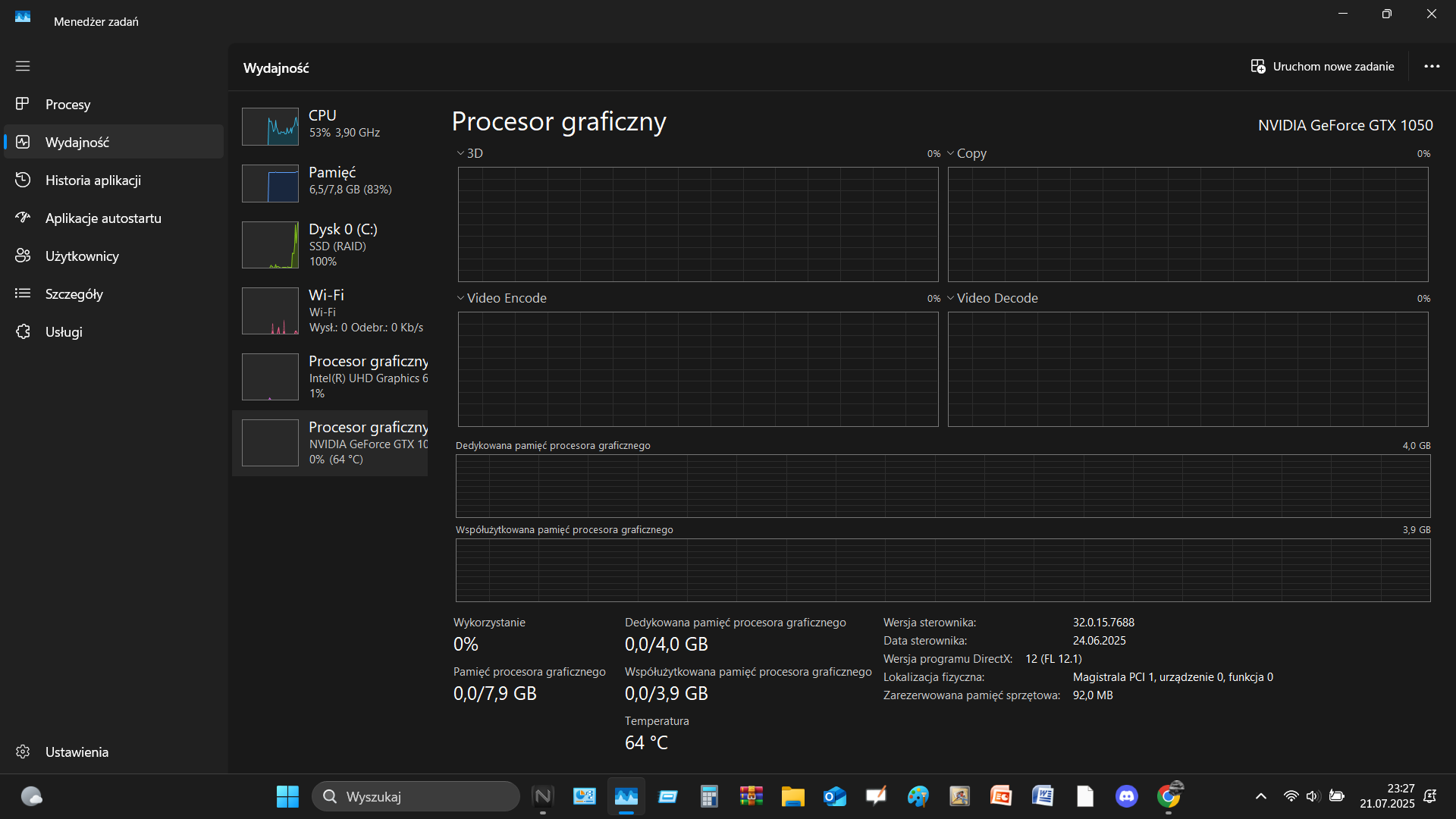The width and height of the screenshot is (1456, 819).
Task: Open the Video Decode engine dropdown
Action: click(x=993, y=298)
